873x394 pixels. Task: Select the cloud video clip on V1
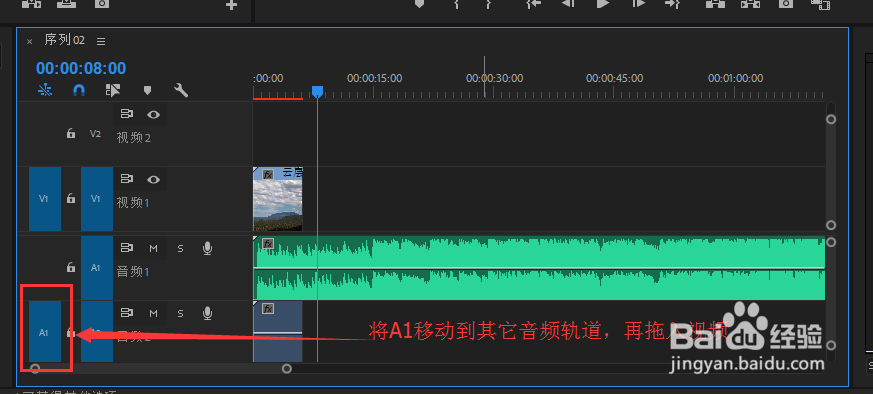[x=278, y=199]
